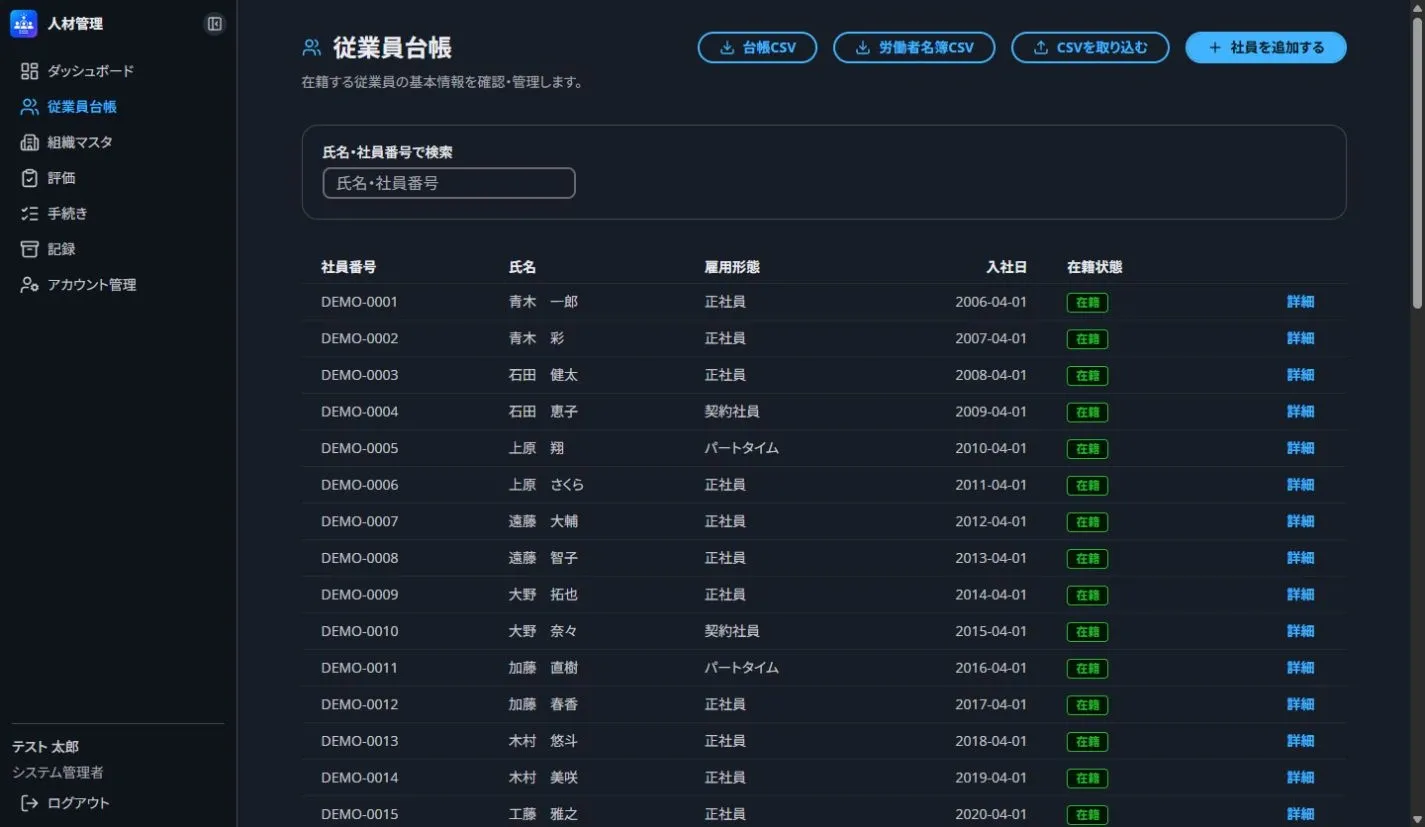Open 詳細 link for DEMO-0005 上原 翔
Image resolution: width=1425 pixels, height=827 pixels.
[1300, 448]
